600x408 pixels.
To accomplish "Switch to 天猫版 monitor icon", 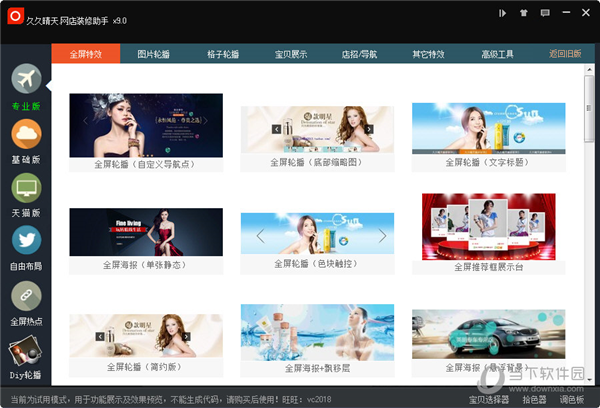I will (26, 188).
